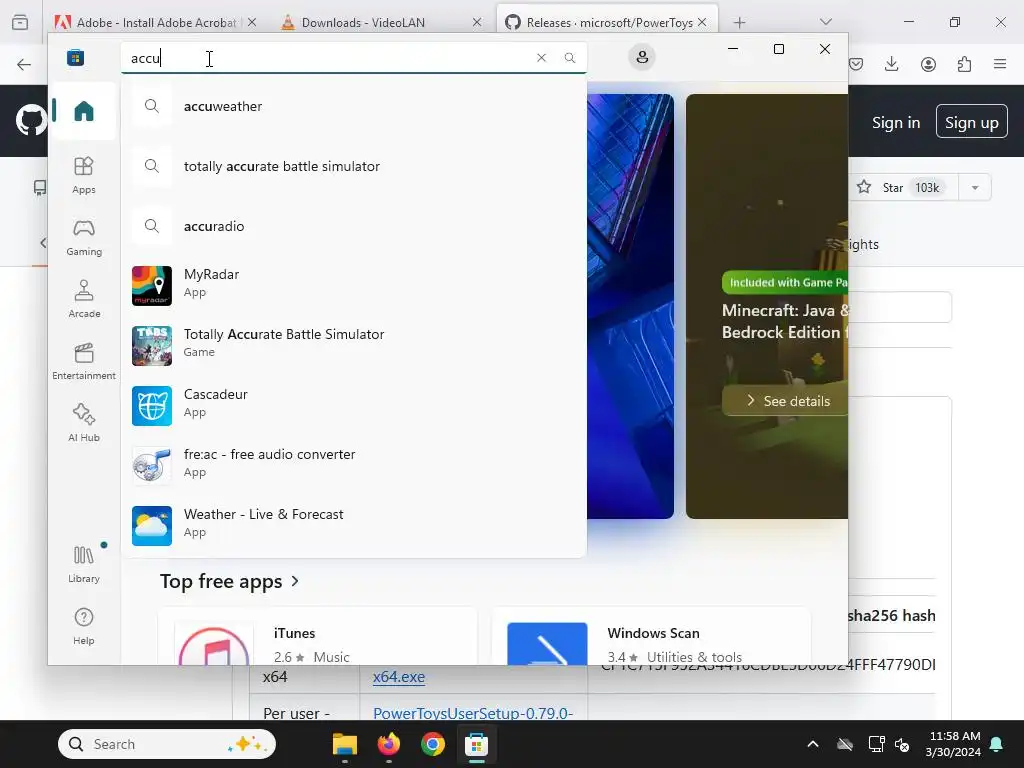The height and width of the screenshot is (768, 1024).
Task: Open the Entertainment section in sidebar
Action: pyautogui.click(x=84, y=361)
